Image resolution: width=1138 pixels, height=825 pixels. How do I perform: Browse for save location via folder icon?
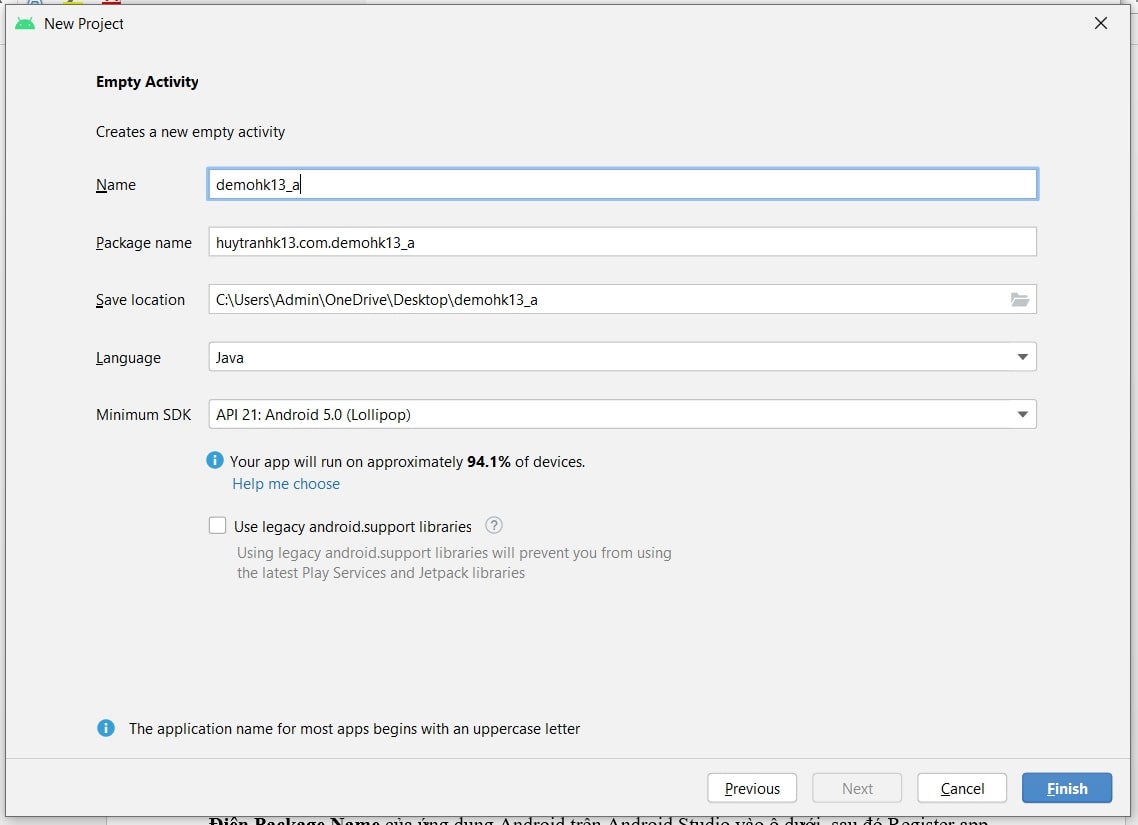click(1020, 300)
